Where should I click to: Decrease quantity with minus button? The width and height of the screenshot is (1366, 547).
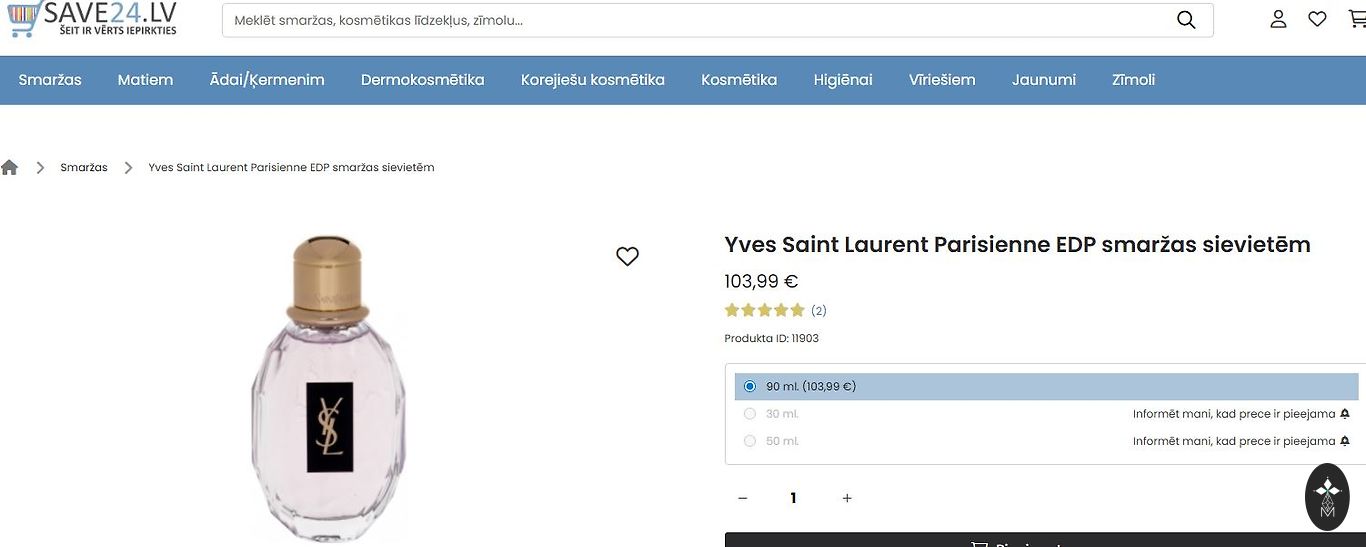[742, 498]
